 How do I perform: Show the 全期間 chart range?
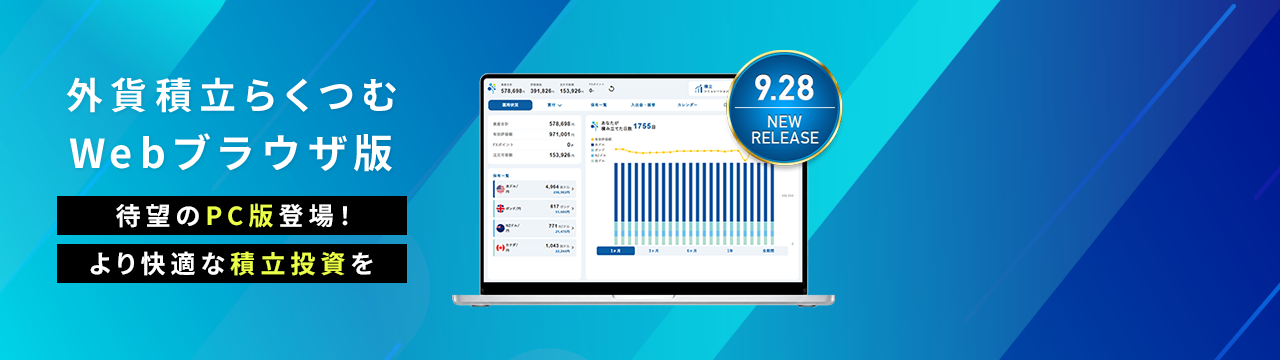767,250
